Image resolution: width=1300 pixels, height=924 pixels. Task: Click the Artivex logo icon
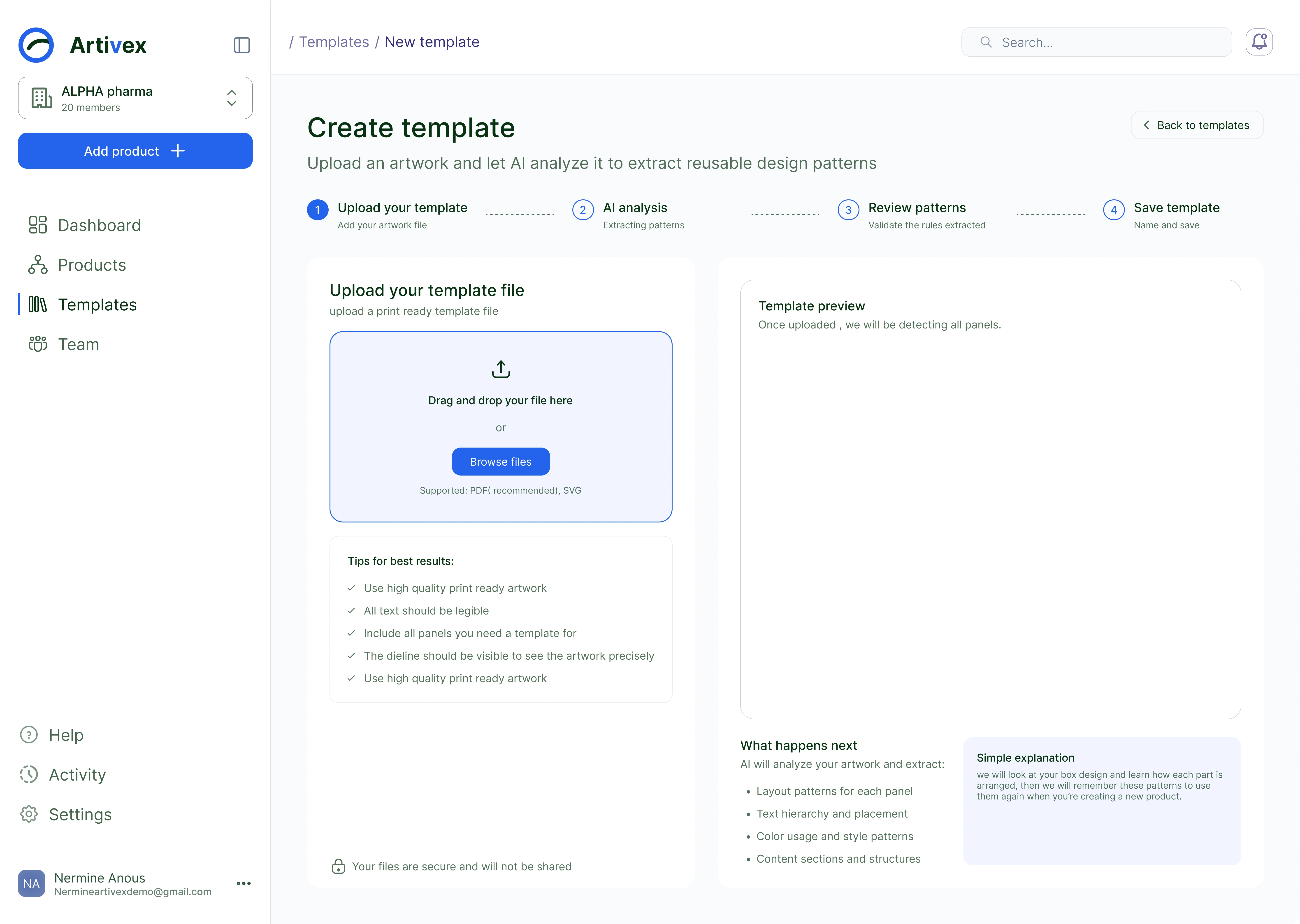pos(36,45)
